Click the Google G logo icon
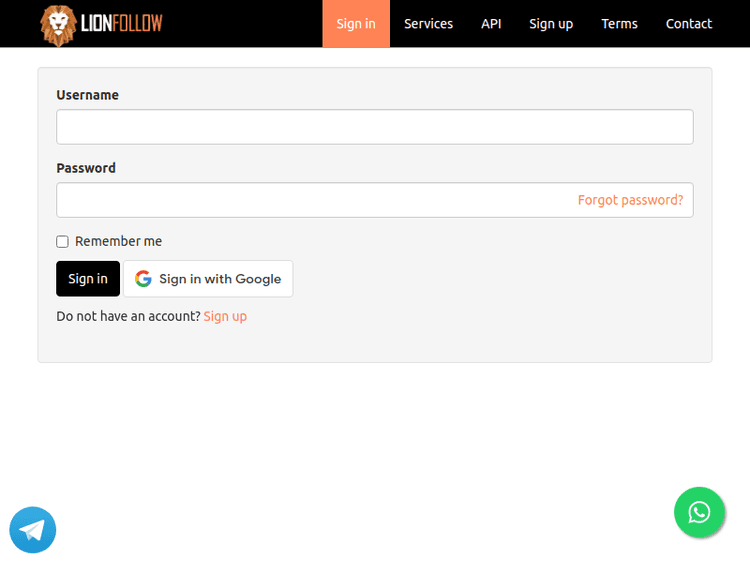750x563 pixels. tap(143, 279)
